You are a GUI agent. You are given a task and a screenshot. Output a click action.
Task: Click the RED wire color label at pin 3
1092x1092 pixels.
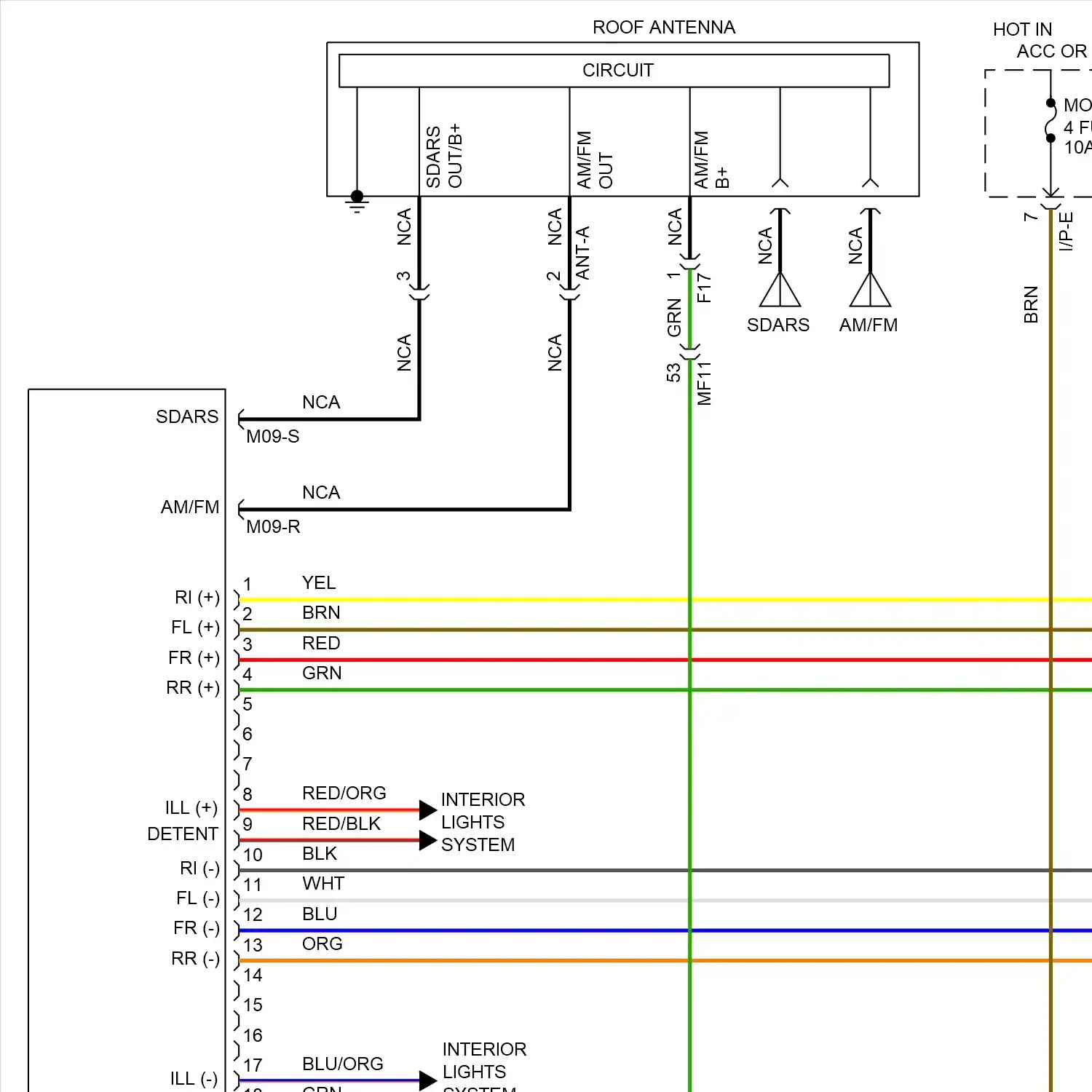321,643
